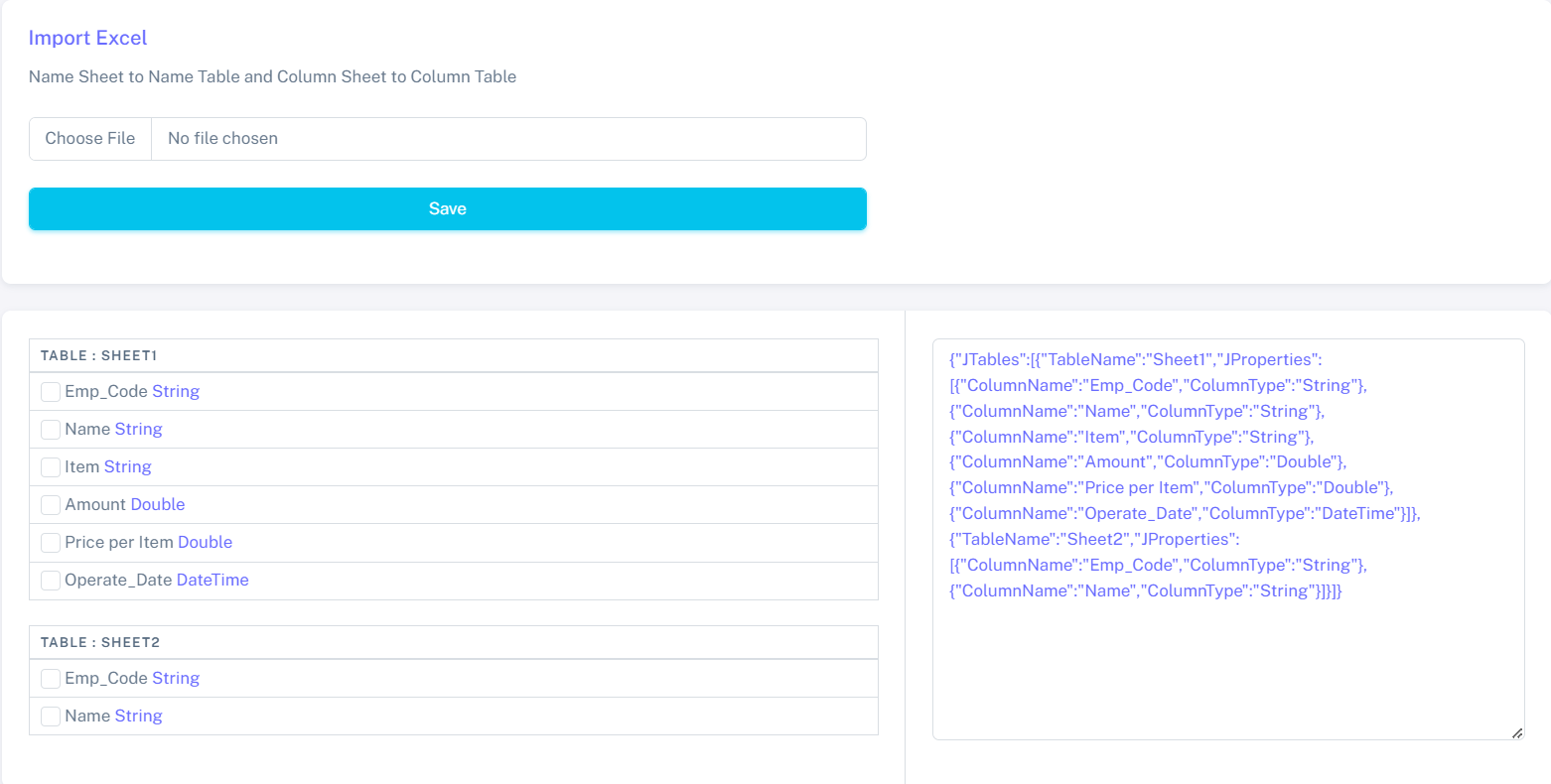Click 'Operate_Date' label text
Viewport: 1551px width, 784px height.
tap(118, 580)
